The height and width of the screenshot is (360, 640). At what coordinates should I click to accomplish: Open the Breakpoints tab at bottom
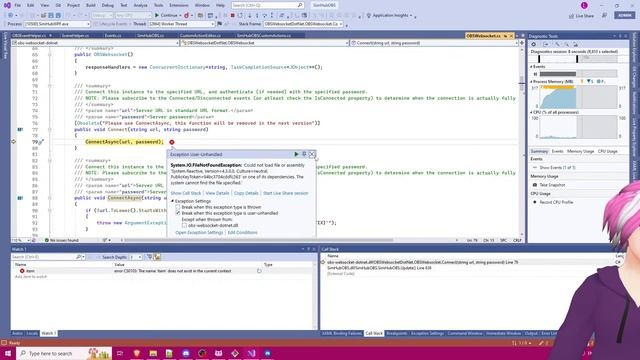click(396, 333)
